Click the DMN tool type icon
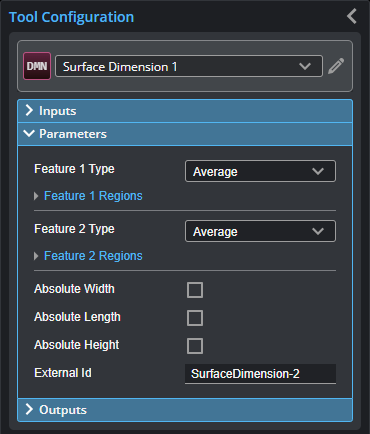 click(37, 66)
